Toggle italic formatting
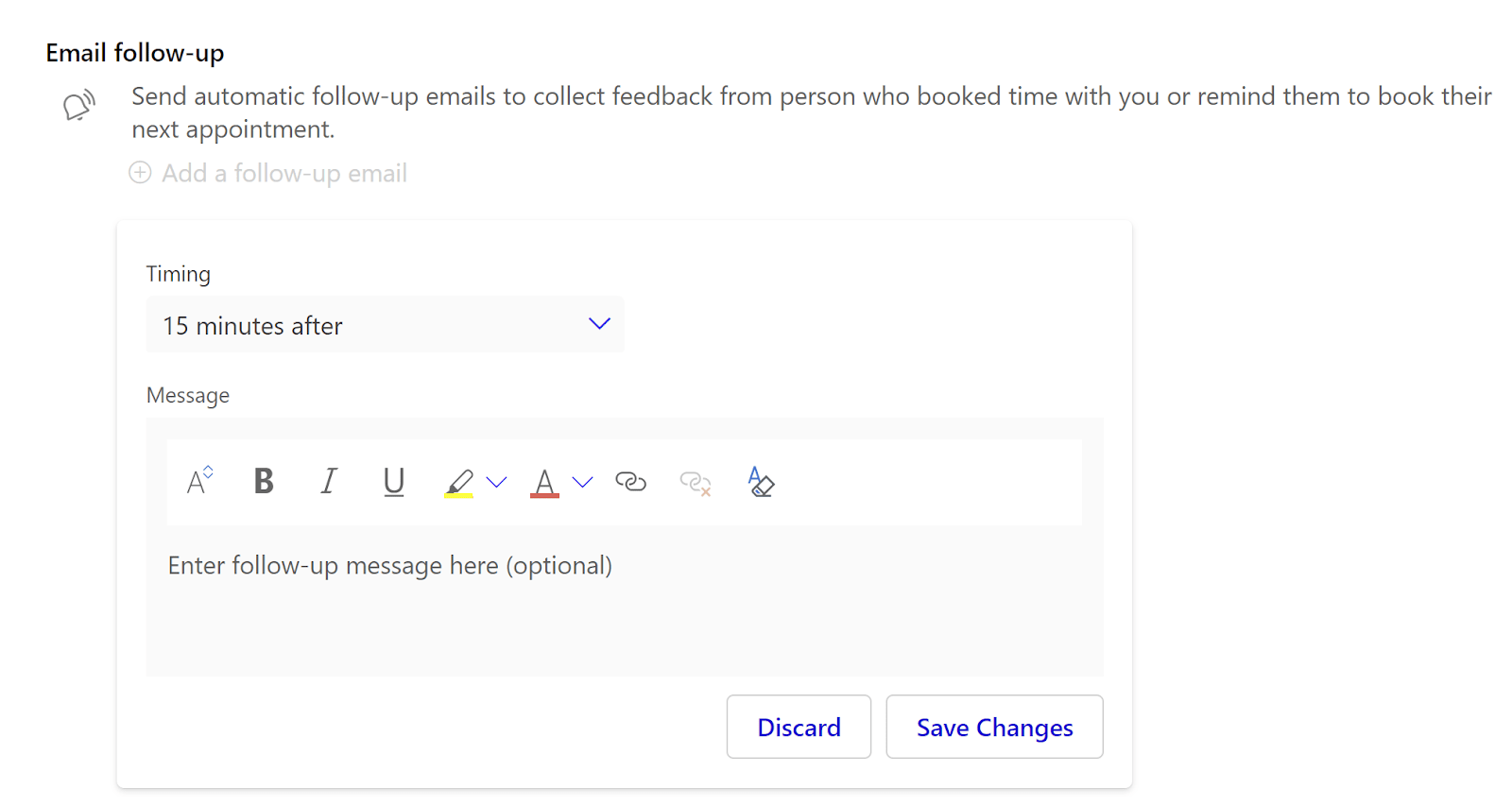1512x806 pixels. click(328, 482)
